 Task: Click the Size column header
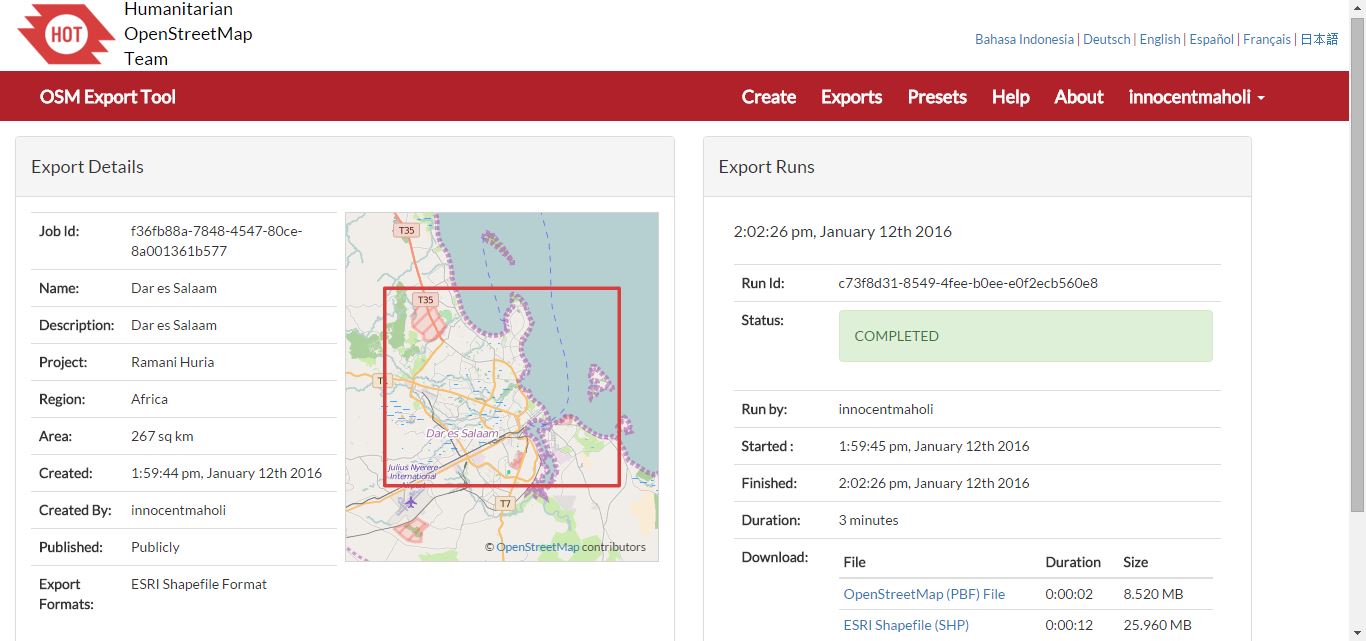1135,562
